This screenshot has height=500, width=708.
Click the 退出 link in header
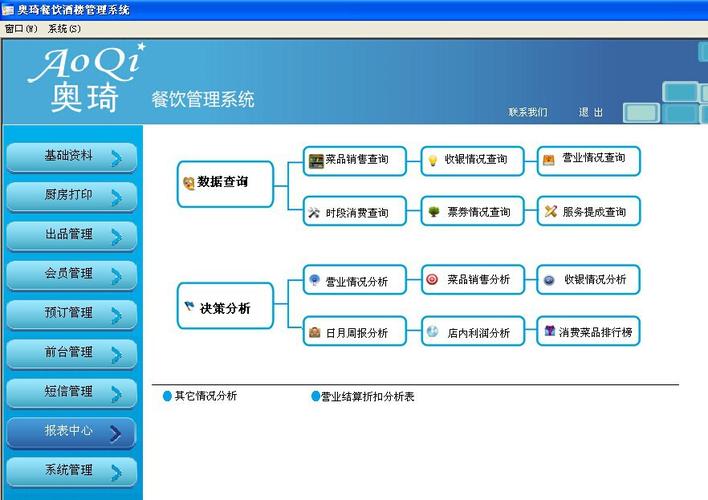tap(591, 112)
